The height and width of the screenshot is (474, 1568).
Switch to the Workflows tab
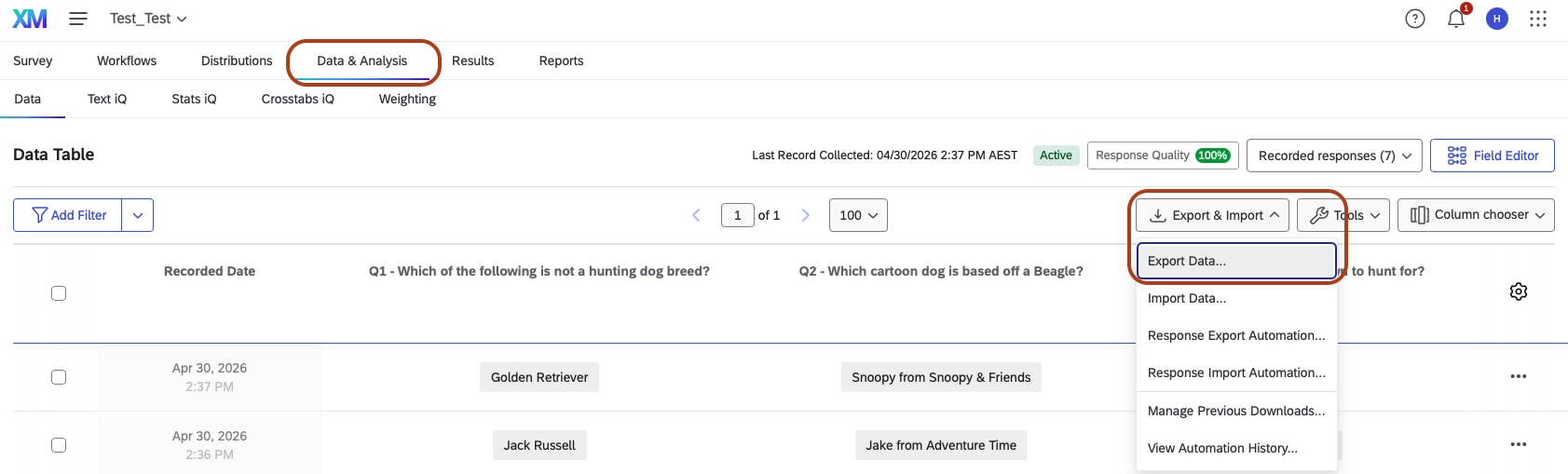pyautogui.click(x=127, y=61)
